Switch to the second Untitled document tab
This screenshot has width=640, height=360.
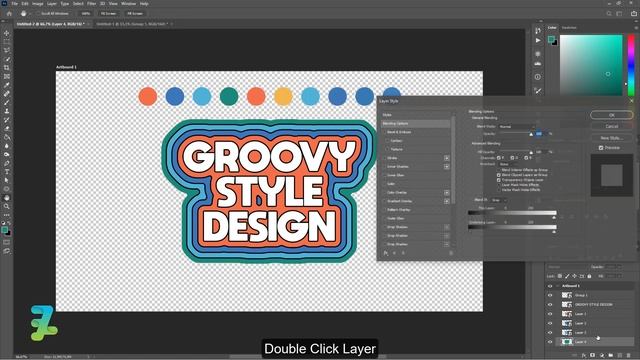pyautogui.click(x=132, y=24)
